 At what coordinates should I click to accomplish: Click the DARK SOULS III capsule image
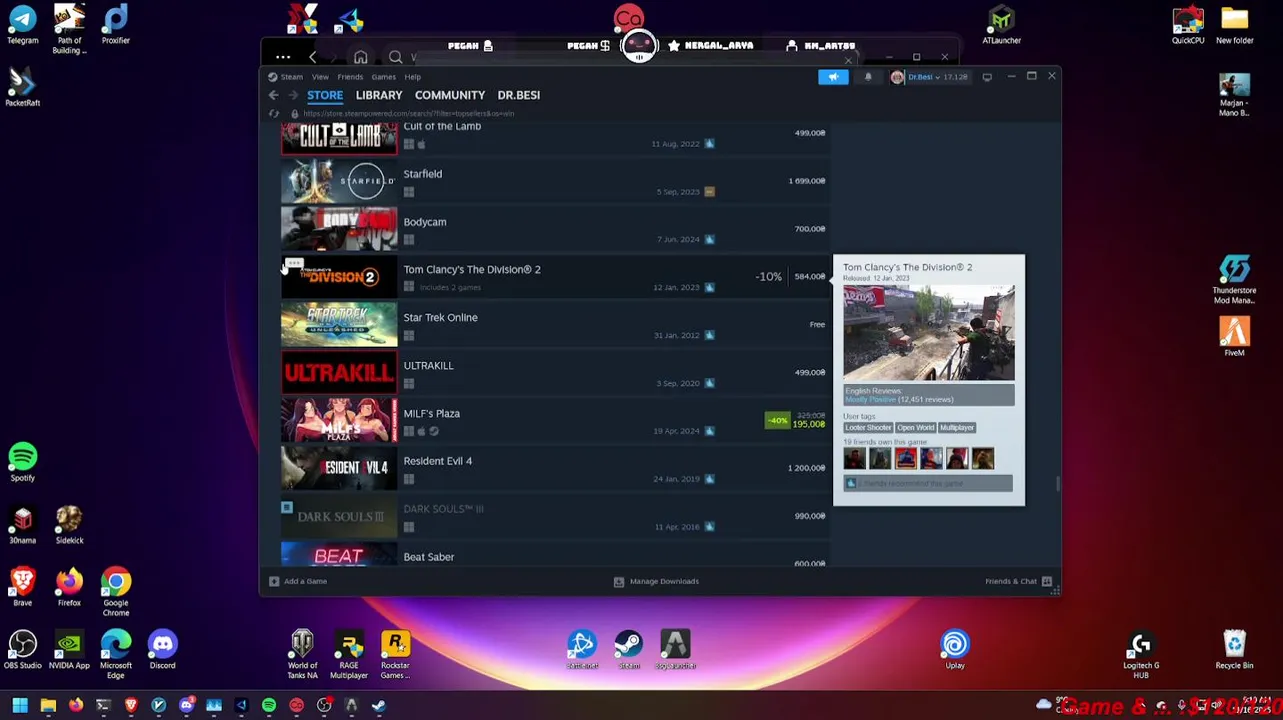click(x=339, y=517)
